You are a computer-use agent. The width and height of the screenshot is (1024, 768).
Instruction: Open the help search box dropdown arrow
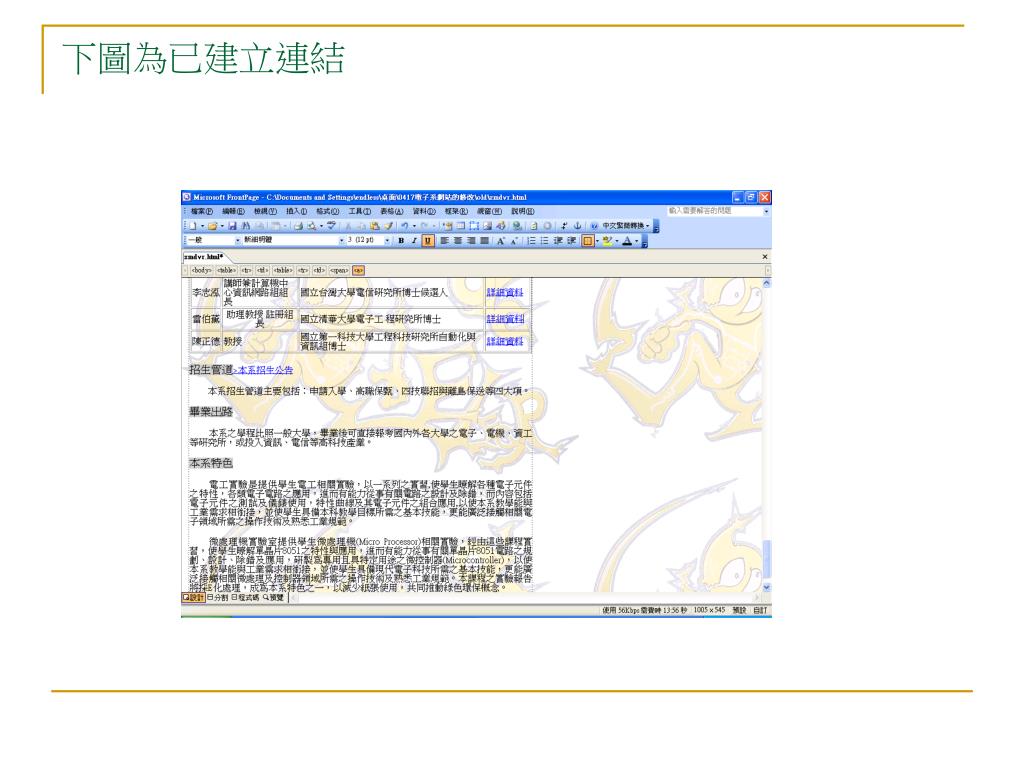pos(766,211)
